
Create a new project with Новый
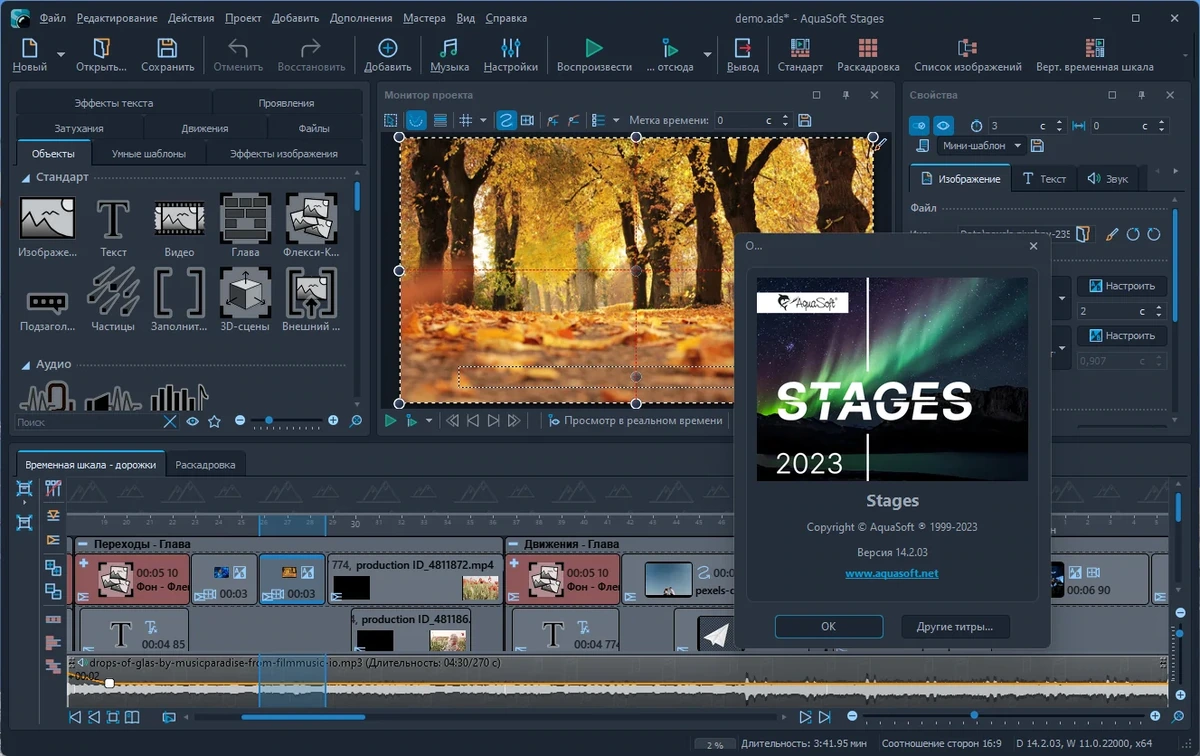tap(29, 54)
